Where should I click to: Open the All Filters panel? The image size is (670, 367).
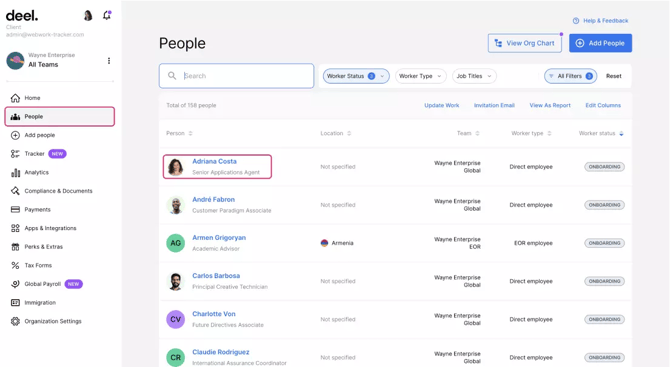(570, 76)
